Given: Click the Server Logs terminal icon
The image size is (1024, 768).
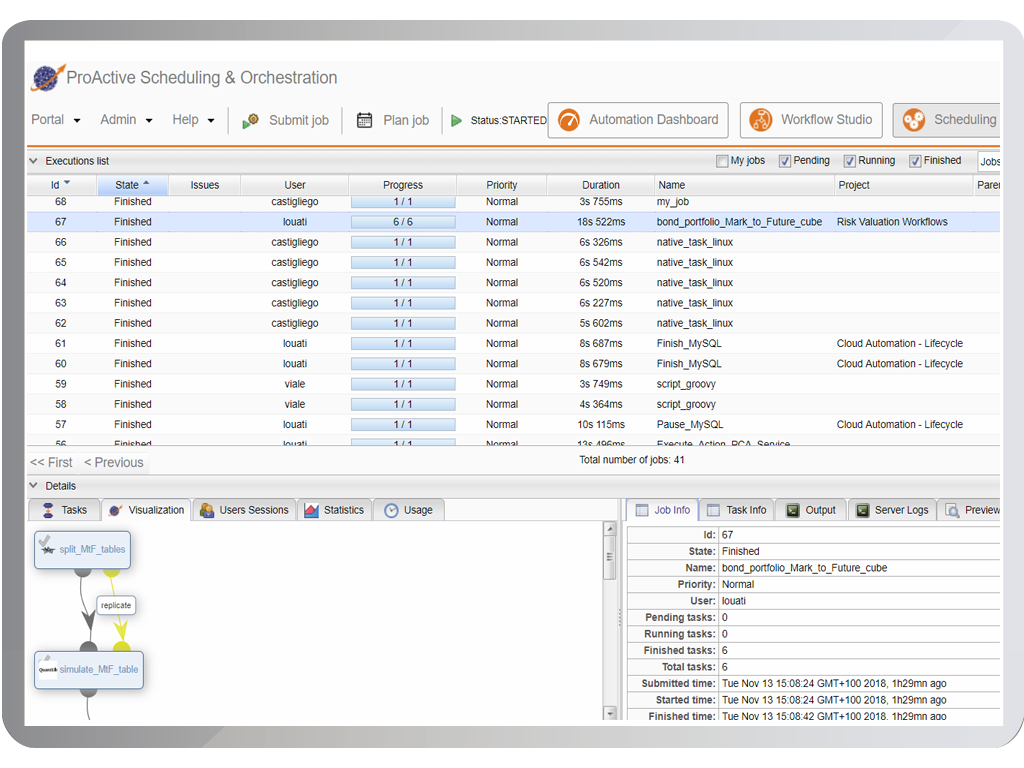Looking at the screenshot, I should point(863,510).
